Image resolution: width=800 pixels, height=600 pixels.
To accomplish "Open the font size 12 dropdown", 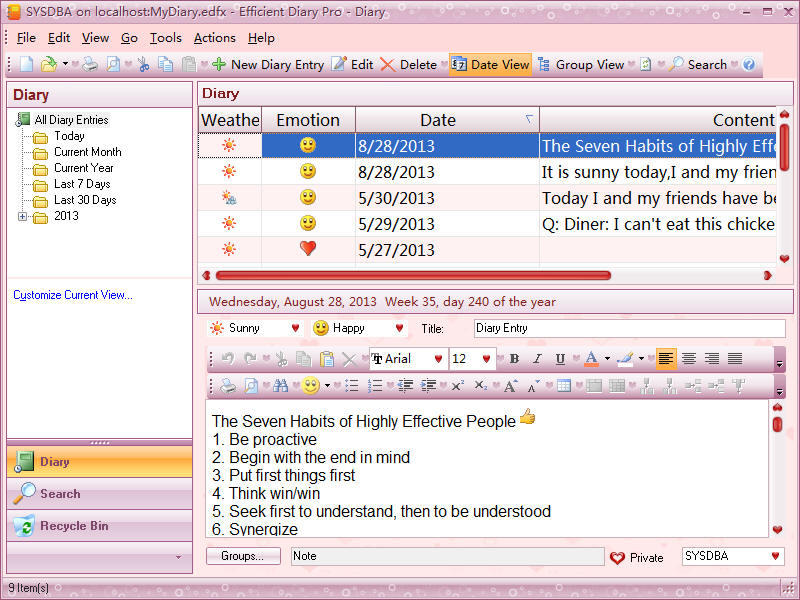I will click(486, 359).
